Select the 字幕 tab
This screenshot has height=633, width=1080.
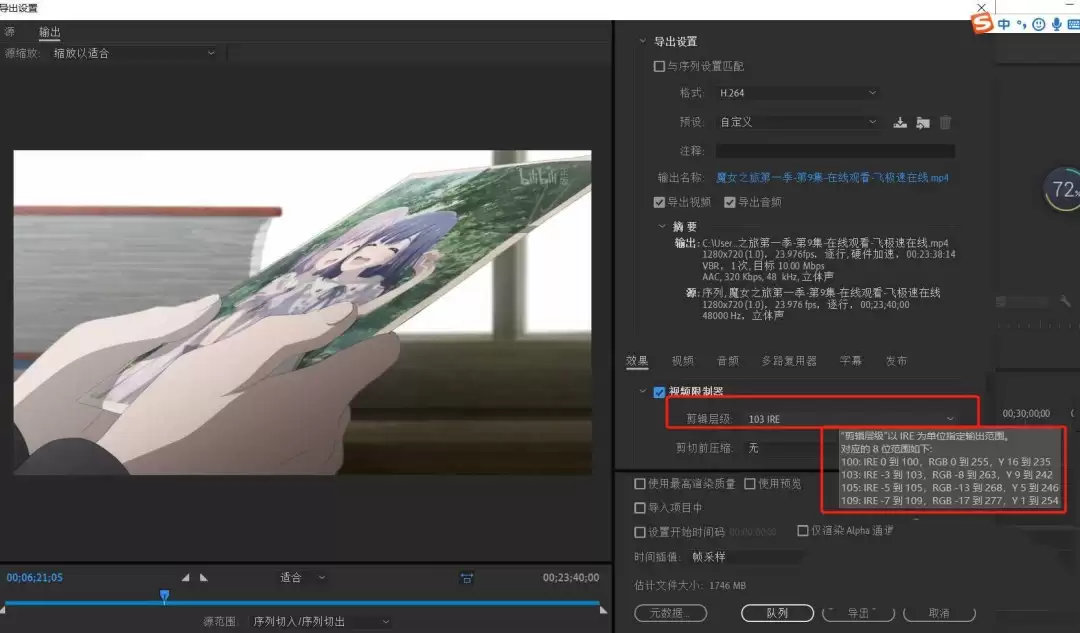851,360
